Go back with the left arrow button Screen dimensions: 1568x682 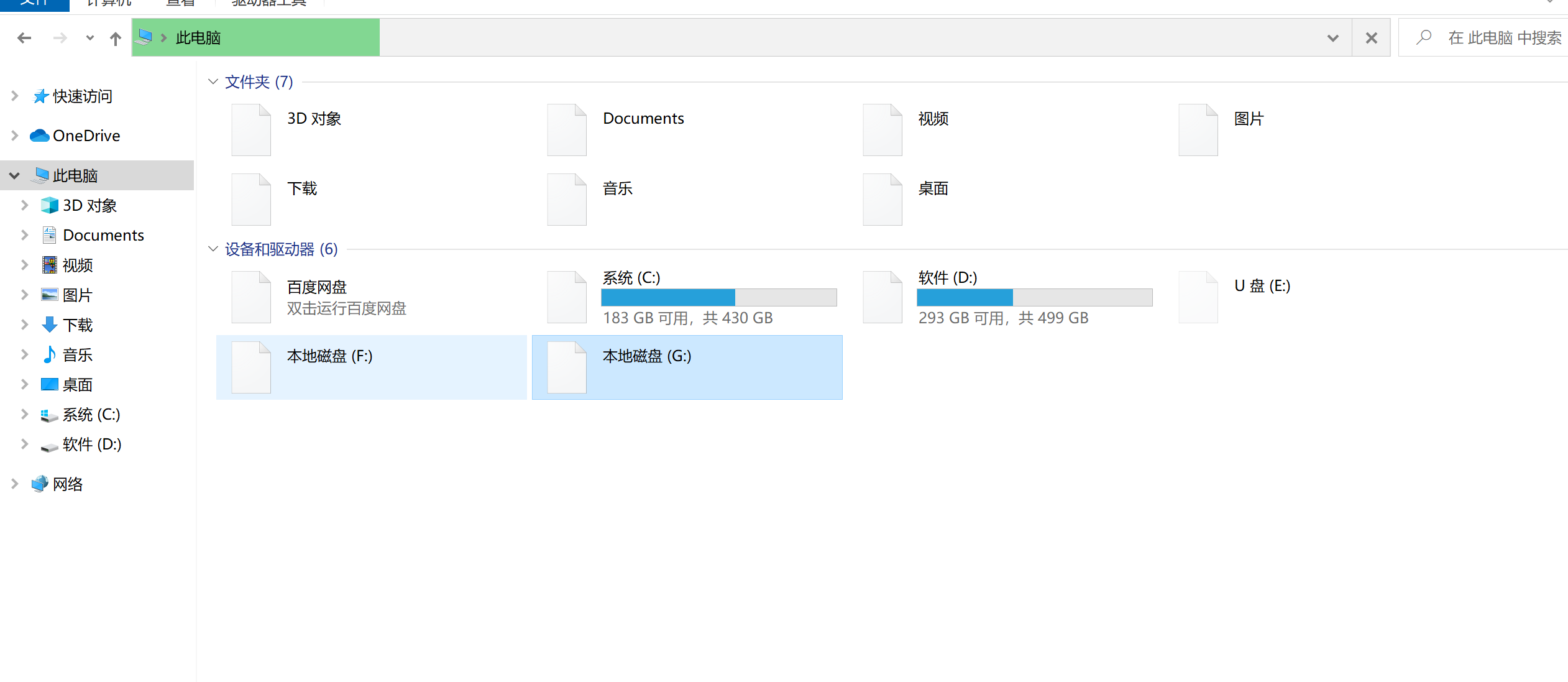point(24,38)
